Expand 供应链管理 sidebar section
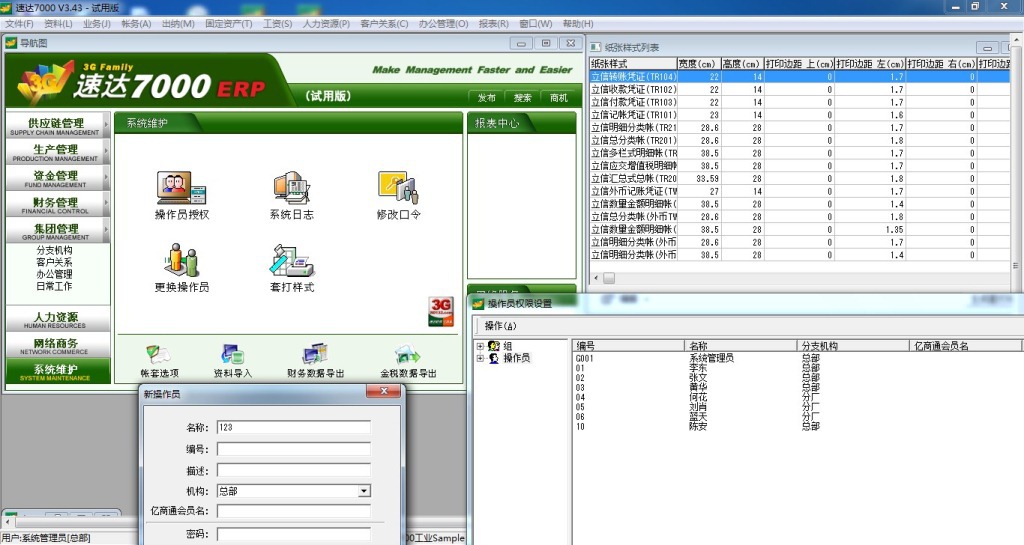This screenshot has width=1024, height=545. [56, 125]
